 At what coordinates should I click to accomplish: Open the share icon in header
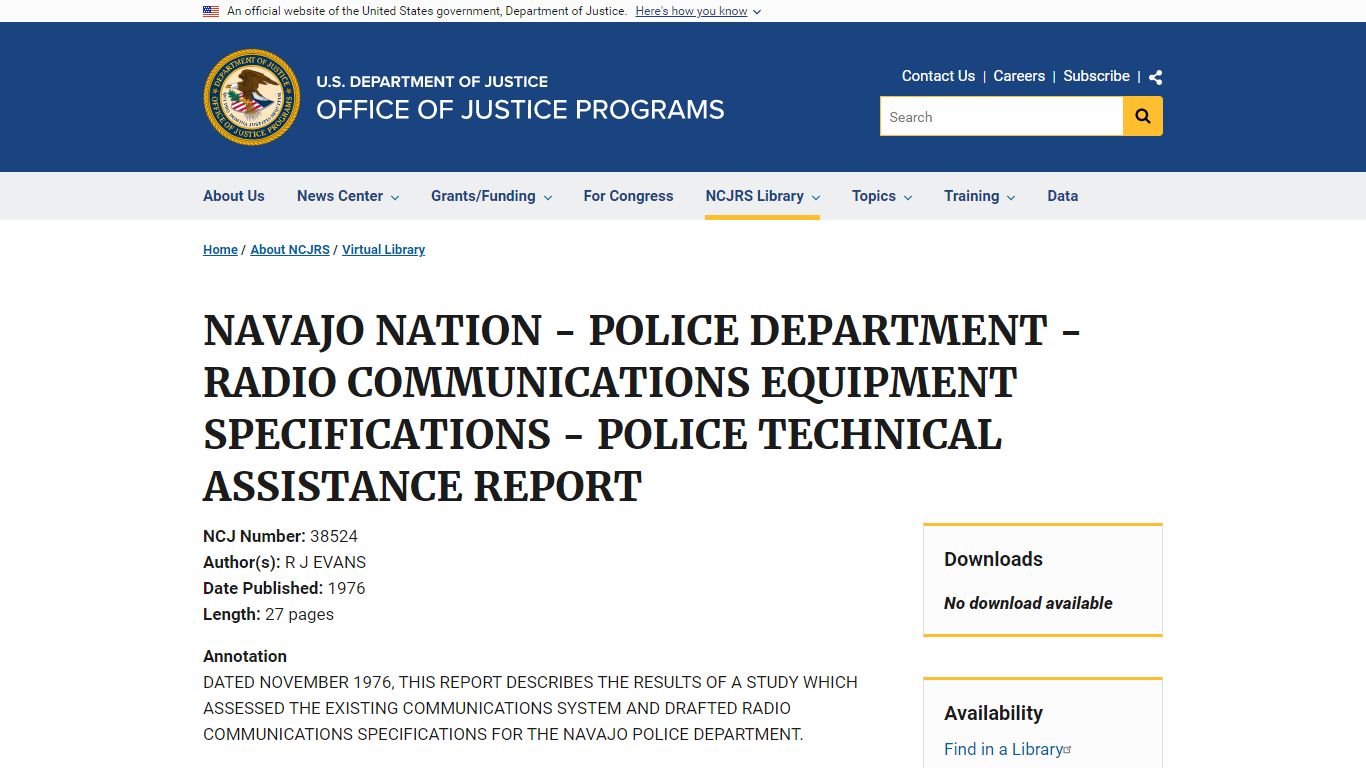click(1155, 77)
